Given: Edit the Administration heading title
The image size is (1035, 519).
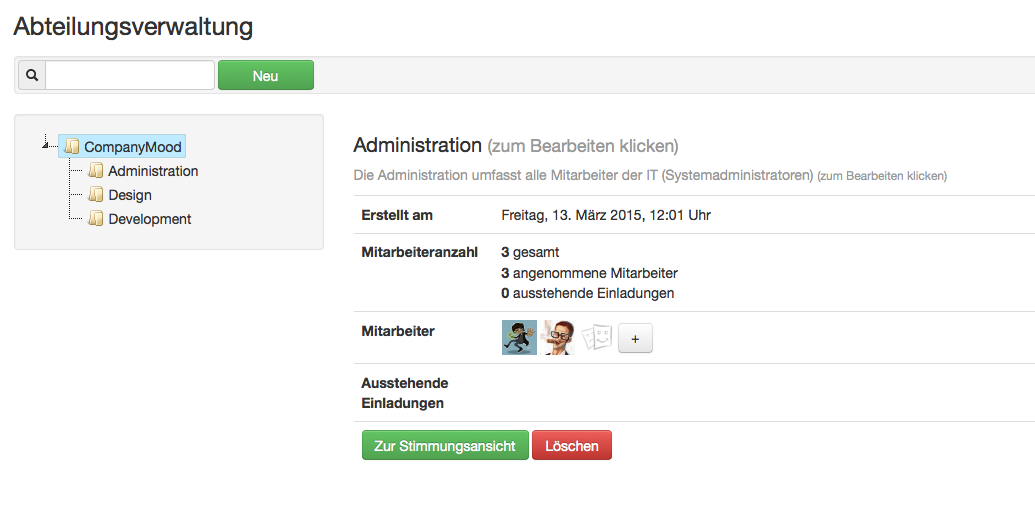Looking at the screenshot, I should 417,145.
